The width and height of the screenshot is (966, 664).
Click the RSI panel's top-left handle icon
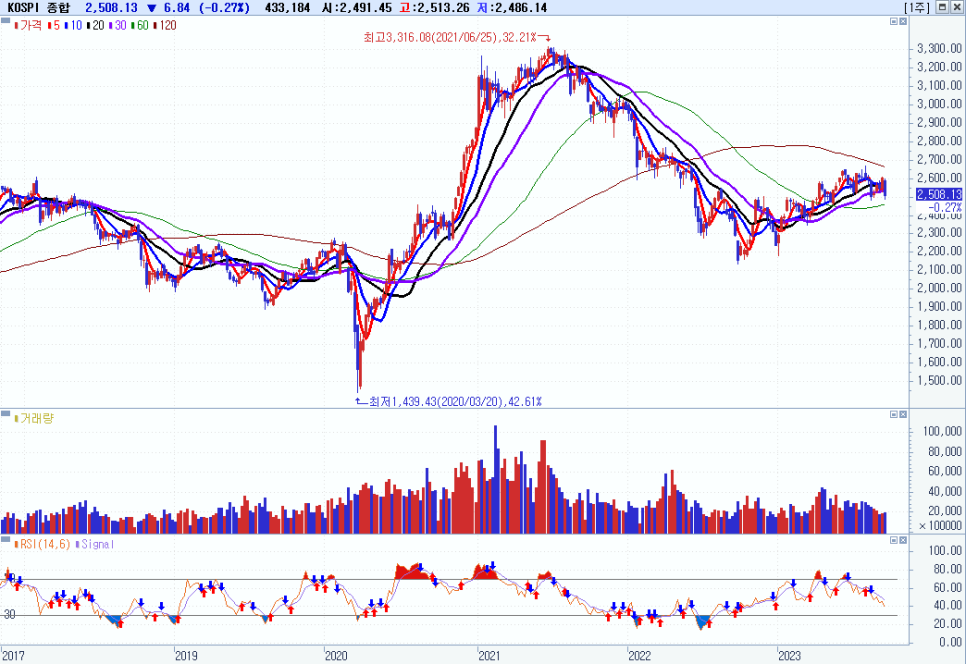click(6, 539)
